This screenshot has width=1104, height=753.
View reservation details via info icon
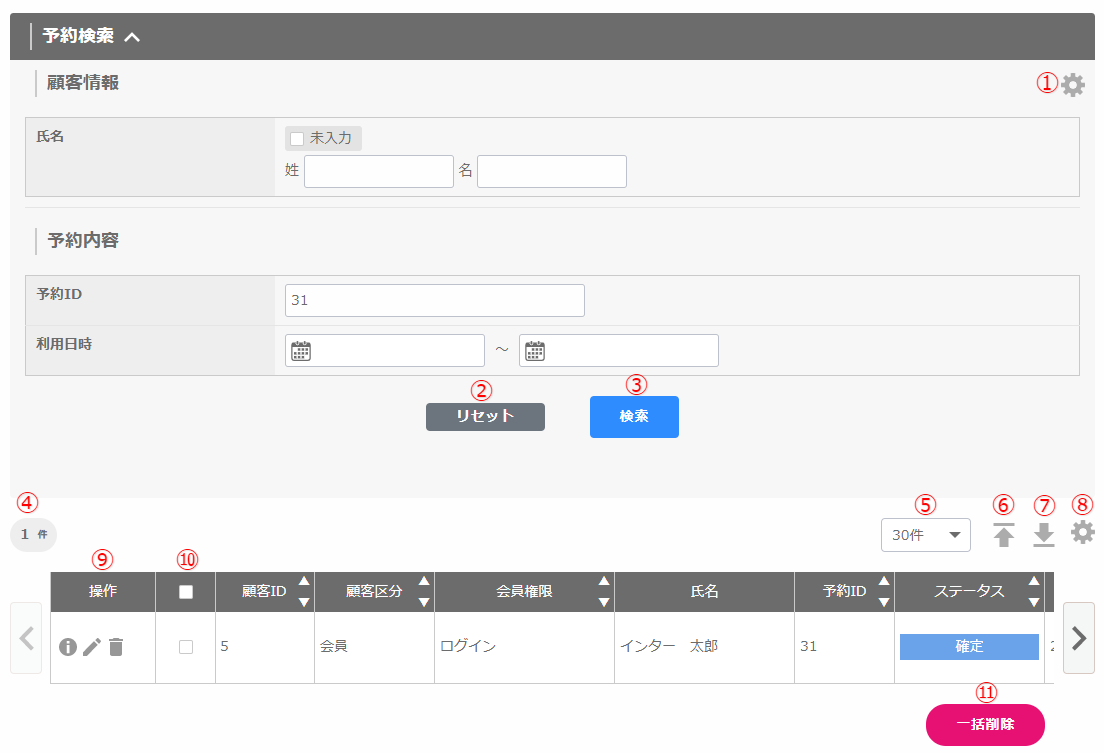coord(68,647)
